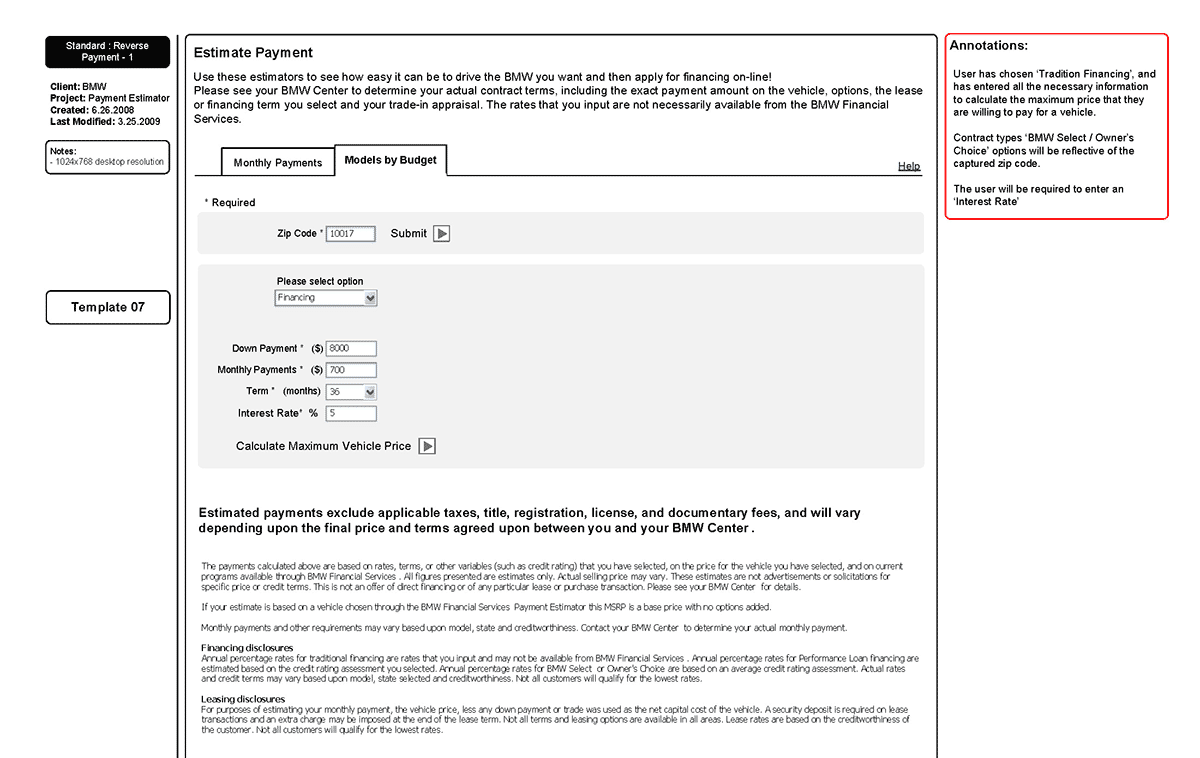Viewport: 1200px width, 758px height.
Task: Click the Annotations panel heading
Action: tap(988, 46)
